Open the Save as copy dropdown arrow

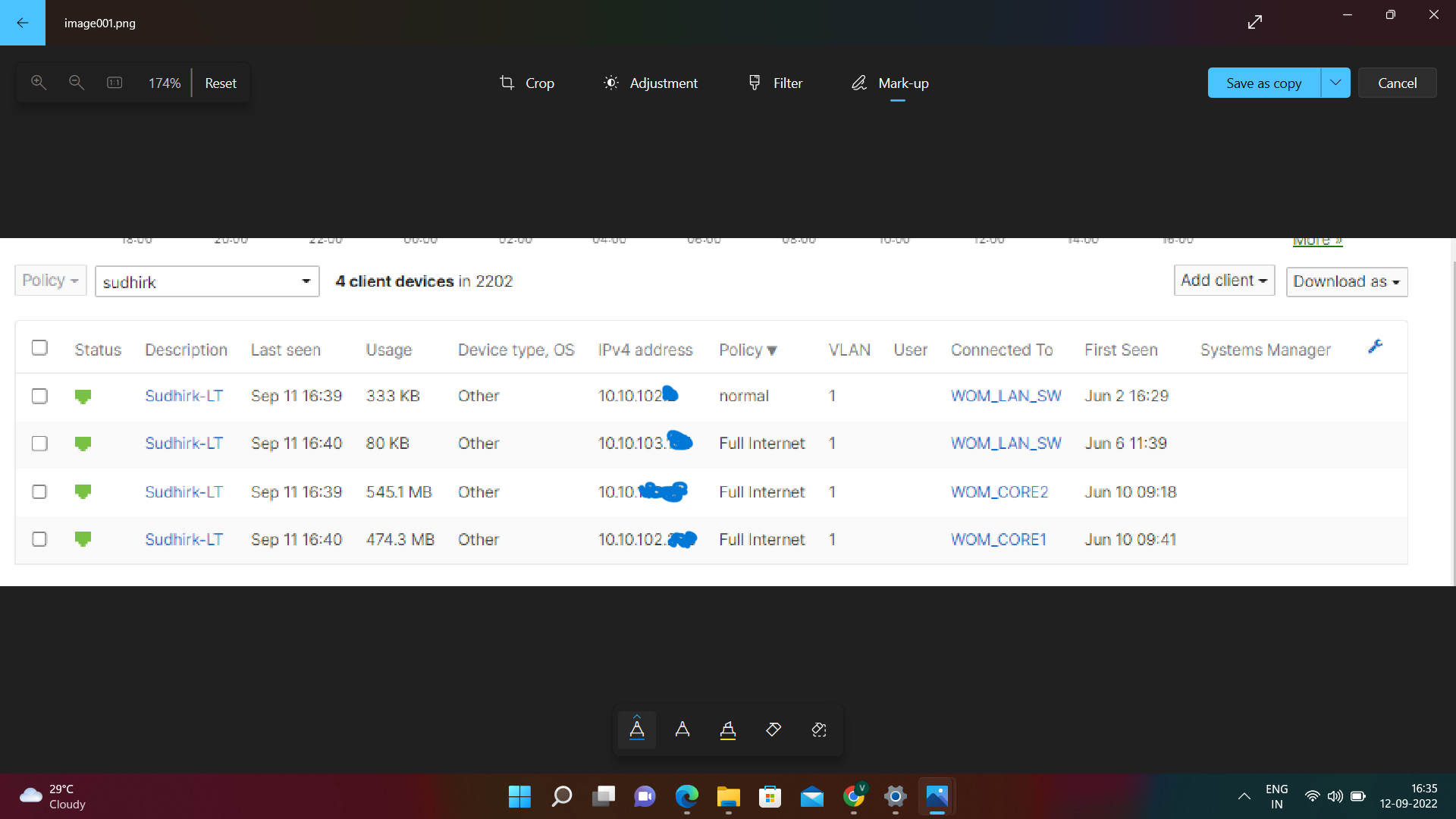point(1336,83)
